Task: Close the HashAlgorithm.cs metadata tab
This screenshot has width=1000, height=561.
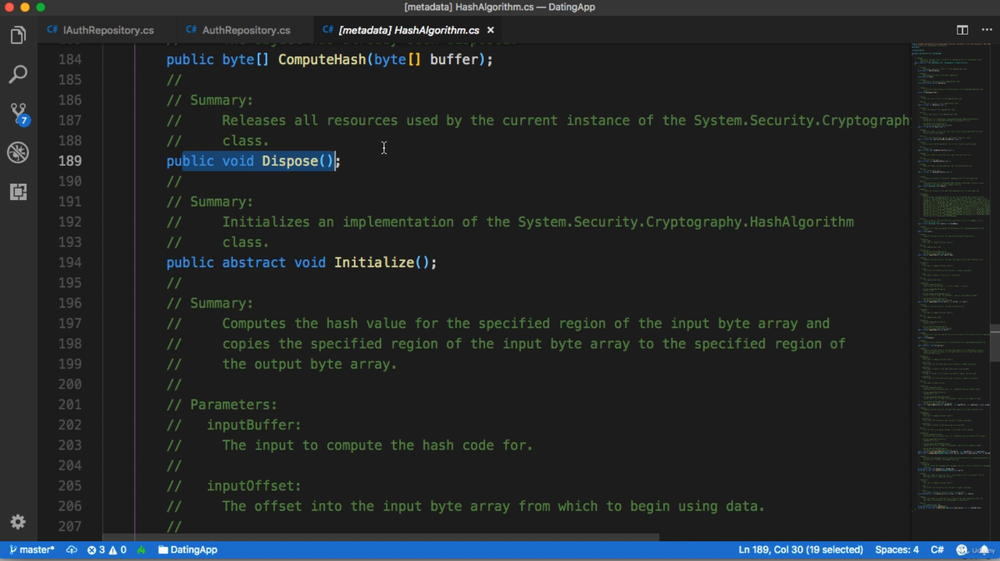Action: click(x=490, y=30)
